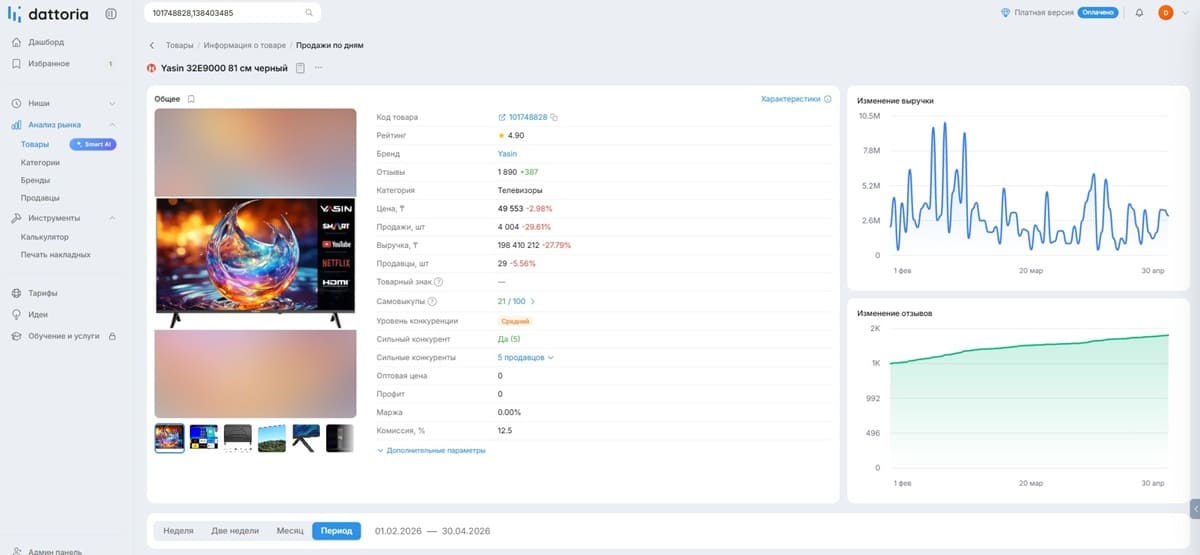Open Печать накладных
This screenshot has height=555, width=1200.
point(56,255)
